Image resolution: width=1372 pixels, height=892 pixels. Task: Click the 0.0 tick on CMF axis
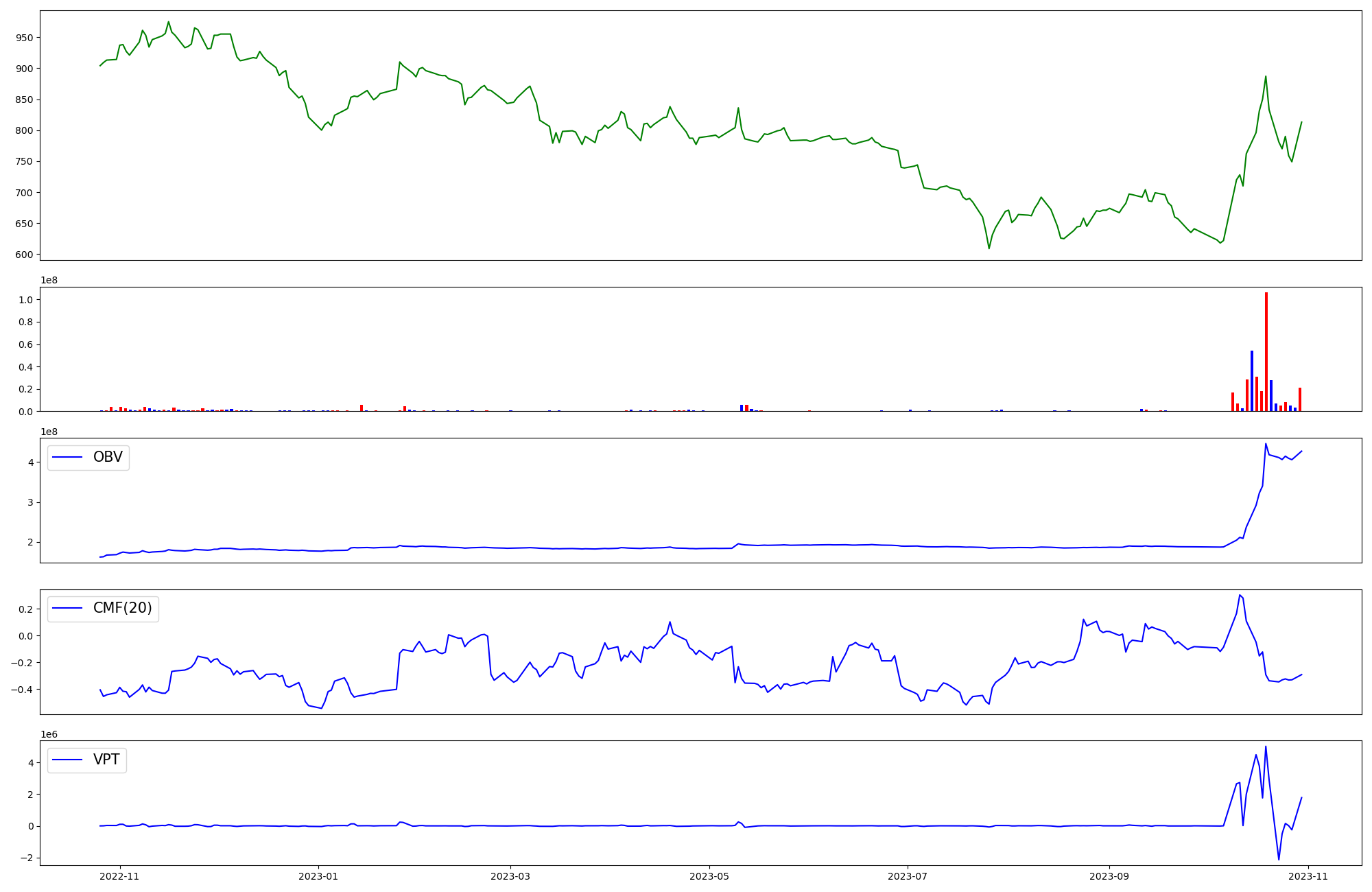click(24, 636)
